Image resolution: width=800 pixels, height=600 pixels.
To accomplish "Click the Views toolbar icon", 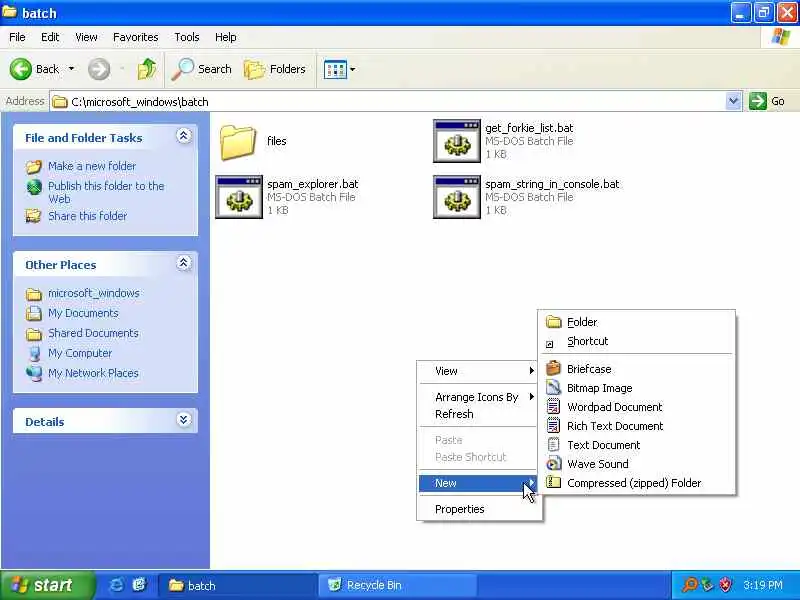I will coord(335,69).
